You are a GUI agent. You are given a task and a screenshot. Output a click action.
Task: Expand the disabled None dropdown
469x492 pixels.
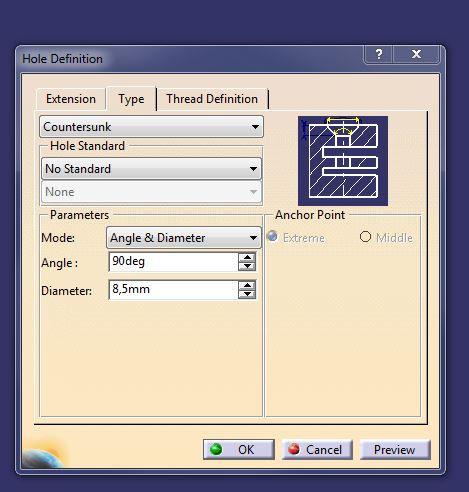coord(151,192)
